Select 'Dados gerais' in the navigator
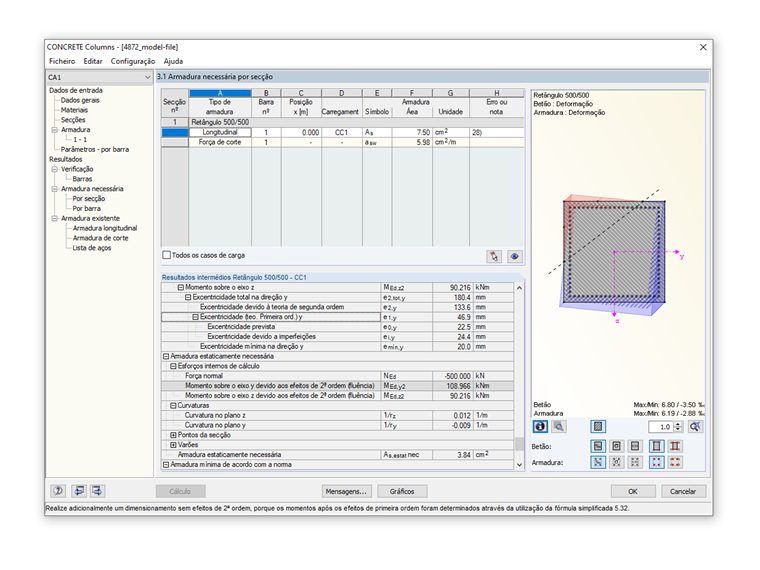 coord(80,100)
